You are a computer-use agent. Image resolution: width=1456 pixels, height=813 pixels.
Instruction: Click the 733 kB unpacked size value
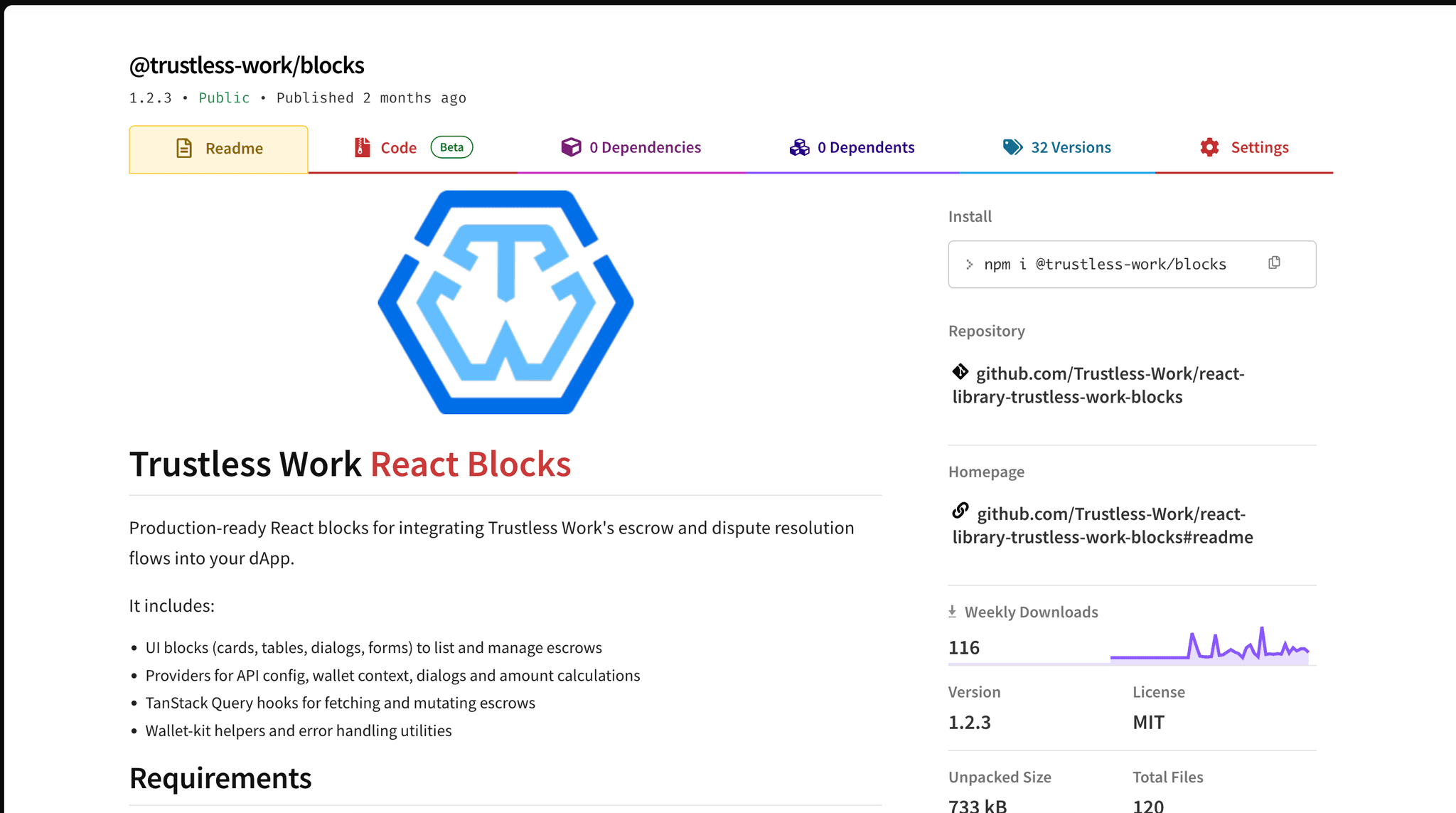[978, 806]
